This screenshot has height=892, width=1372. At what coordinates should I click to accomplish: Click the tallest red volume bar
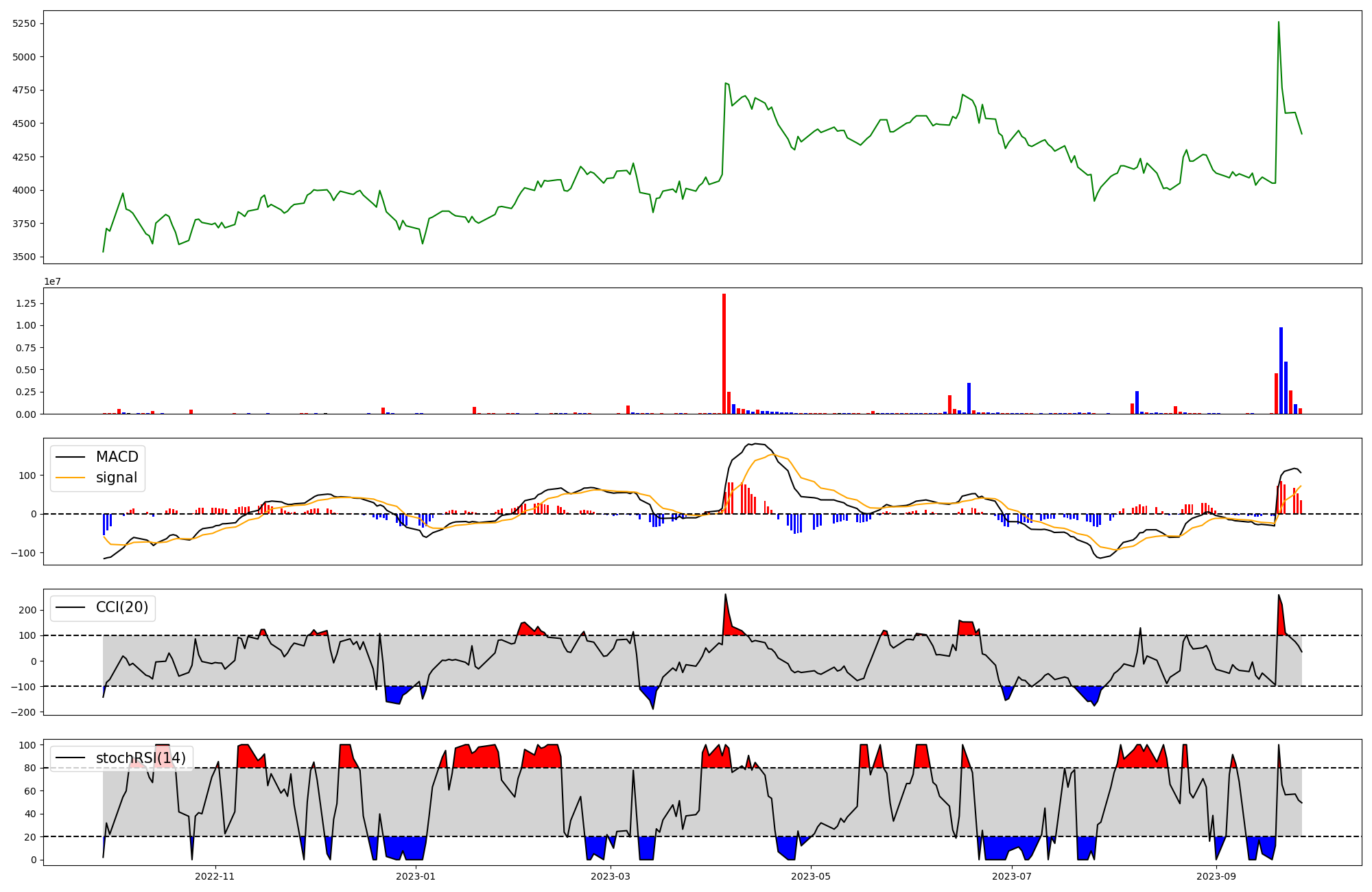724,353
